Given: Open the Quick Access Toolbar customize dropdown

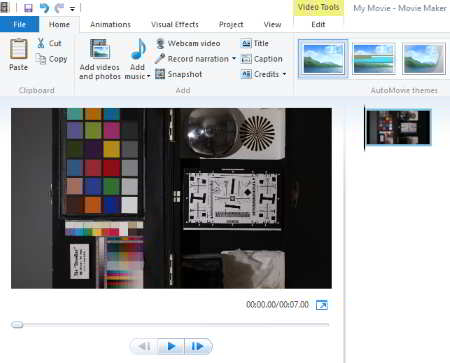Looking at the screenshot, I should 72,9.
